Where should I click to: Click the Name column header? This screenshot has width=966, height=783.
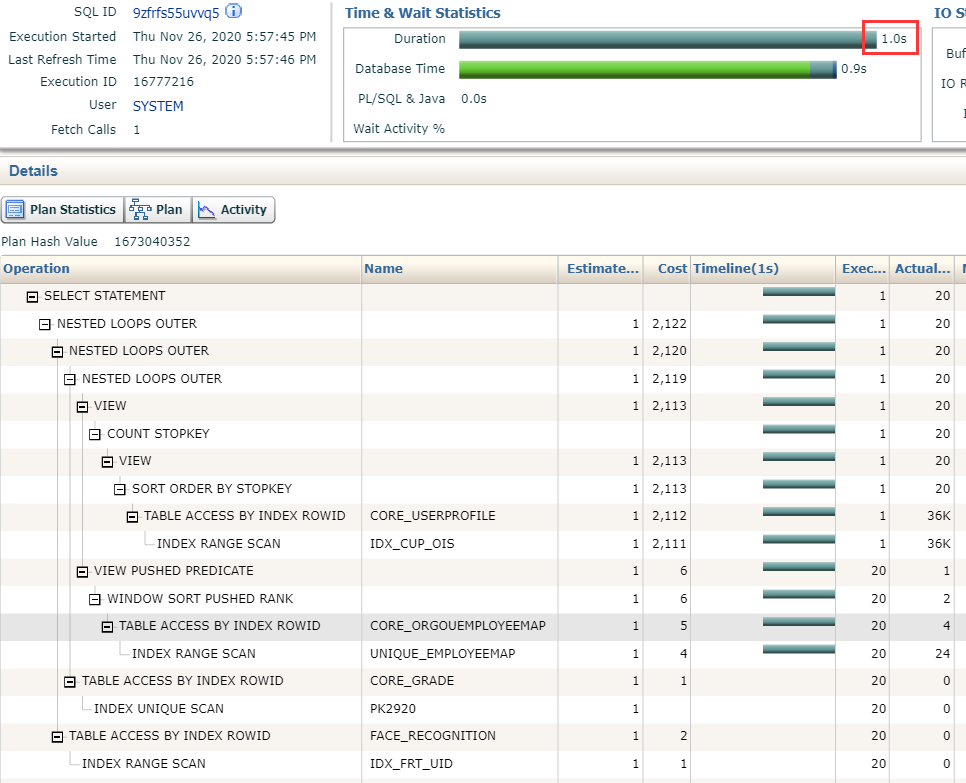(383, 269)
